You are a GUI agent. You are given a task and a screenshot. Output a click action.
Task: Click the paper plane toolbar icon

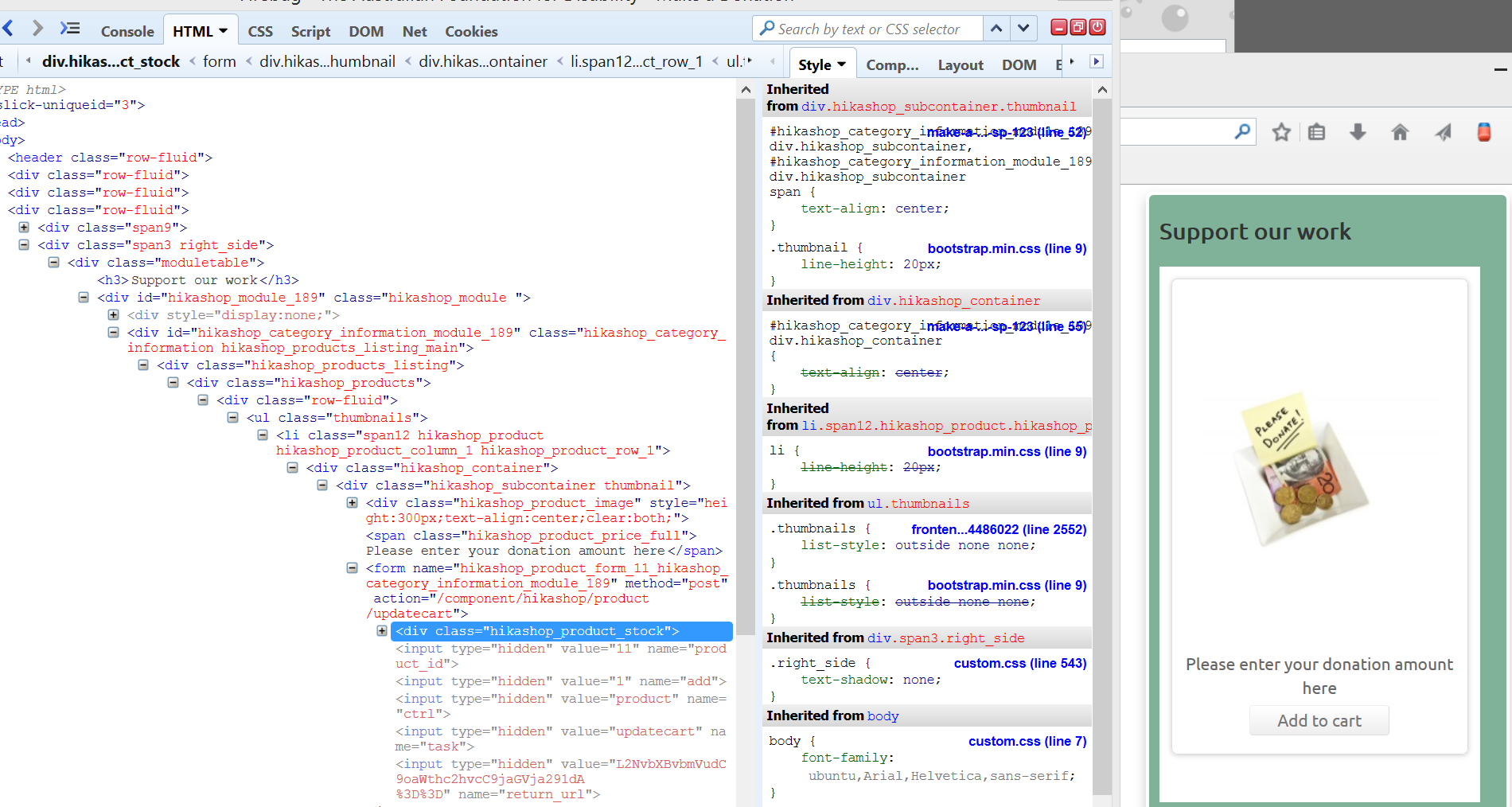(x=1442, y=132)
